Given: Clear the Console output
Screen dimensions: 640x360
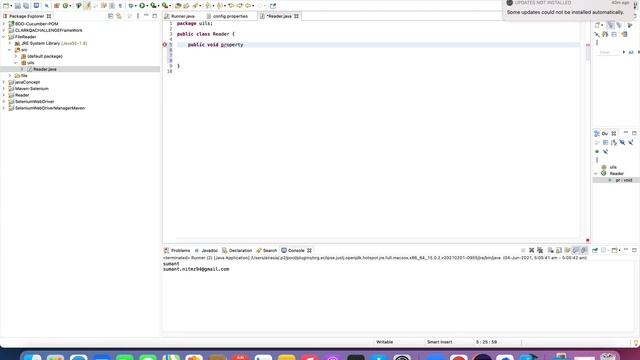Looking at the screenshot, I should [551, 250].
